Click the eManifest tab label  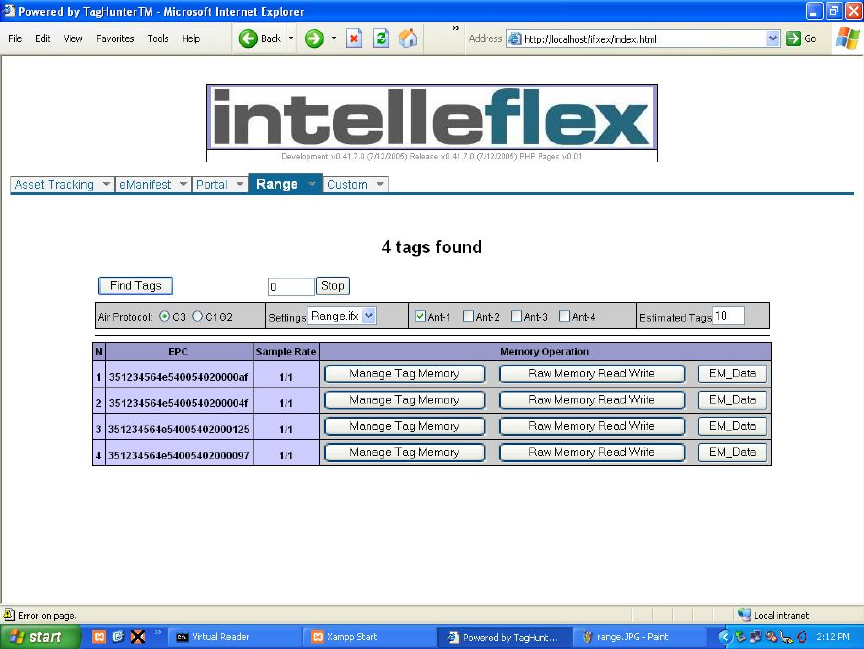pyautogui.click(x=145, y=185)
